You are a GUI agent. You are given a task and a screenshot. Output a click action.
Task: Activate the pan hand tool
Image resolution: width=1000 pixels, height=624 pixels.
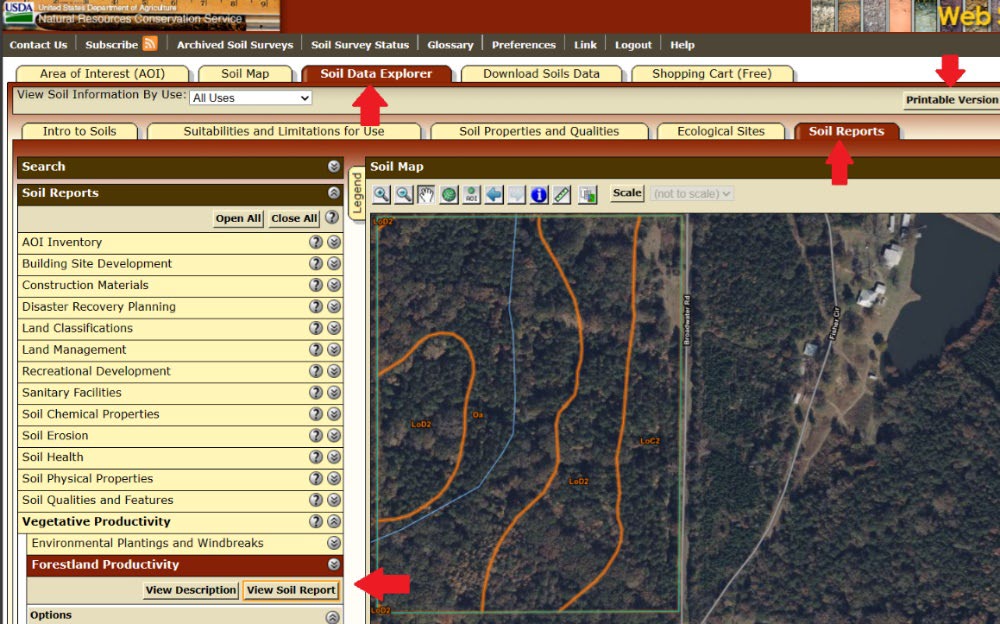pos(426,194)
